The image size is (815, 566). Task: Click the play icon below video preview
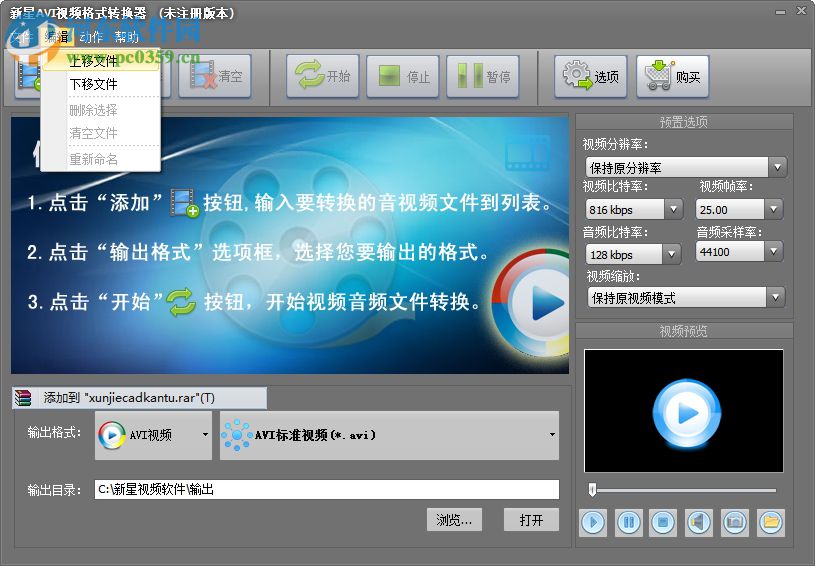click(593, 522)
